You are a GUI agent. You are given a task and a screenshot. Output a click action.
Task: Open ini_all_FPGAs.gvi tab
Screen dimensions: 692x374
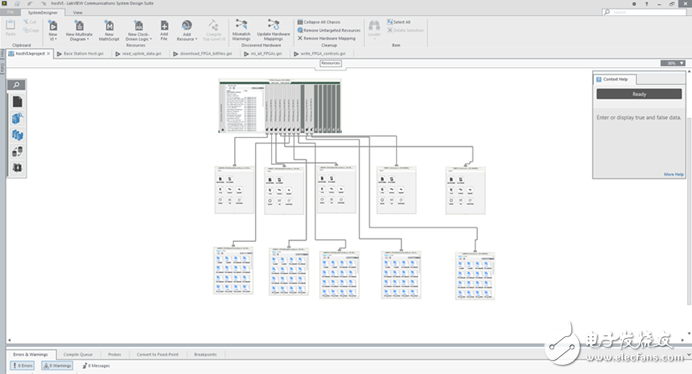(263, 53)
